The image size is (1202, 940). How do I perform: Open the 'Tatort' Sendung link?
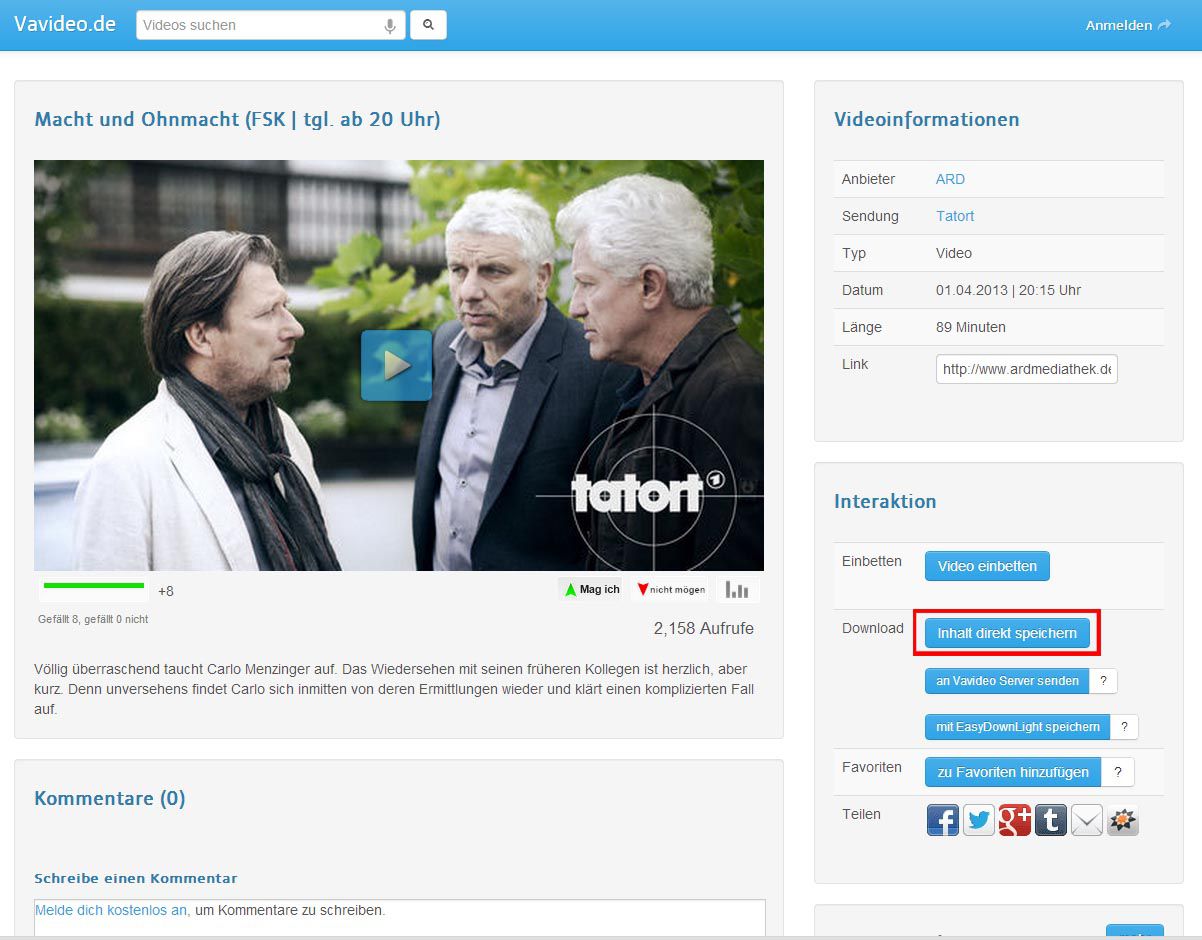coord(955,216)
